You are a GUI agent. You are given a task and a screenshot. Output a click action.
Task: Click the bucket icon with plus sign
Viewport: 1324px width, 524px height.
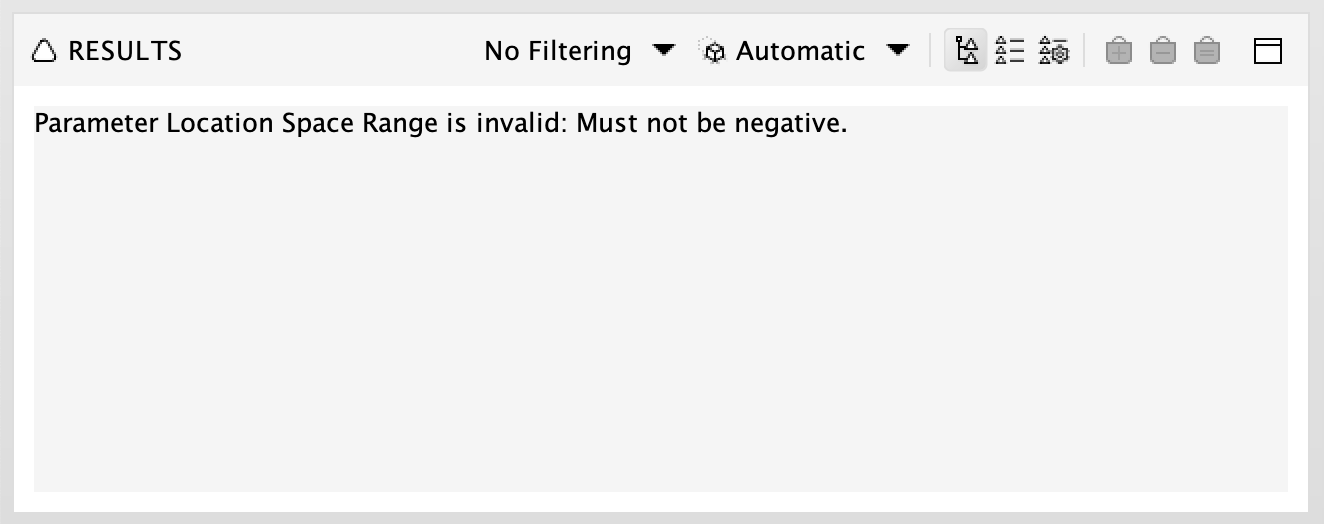(x=1119, y=51)
